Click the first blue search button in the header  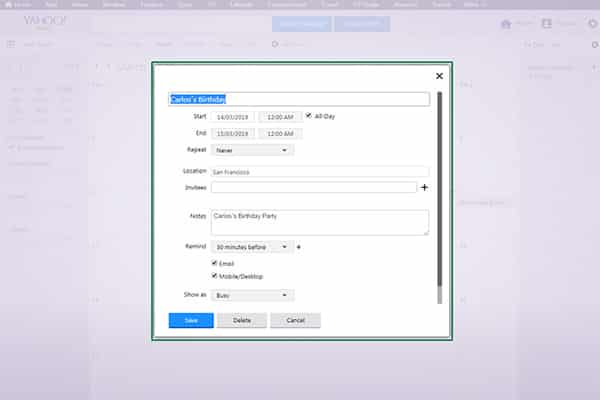(302, 24)
